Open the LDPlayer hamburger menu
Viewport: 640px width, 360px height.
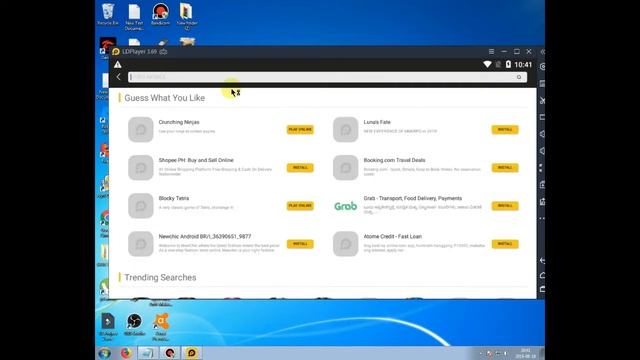coord(491,51)
